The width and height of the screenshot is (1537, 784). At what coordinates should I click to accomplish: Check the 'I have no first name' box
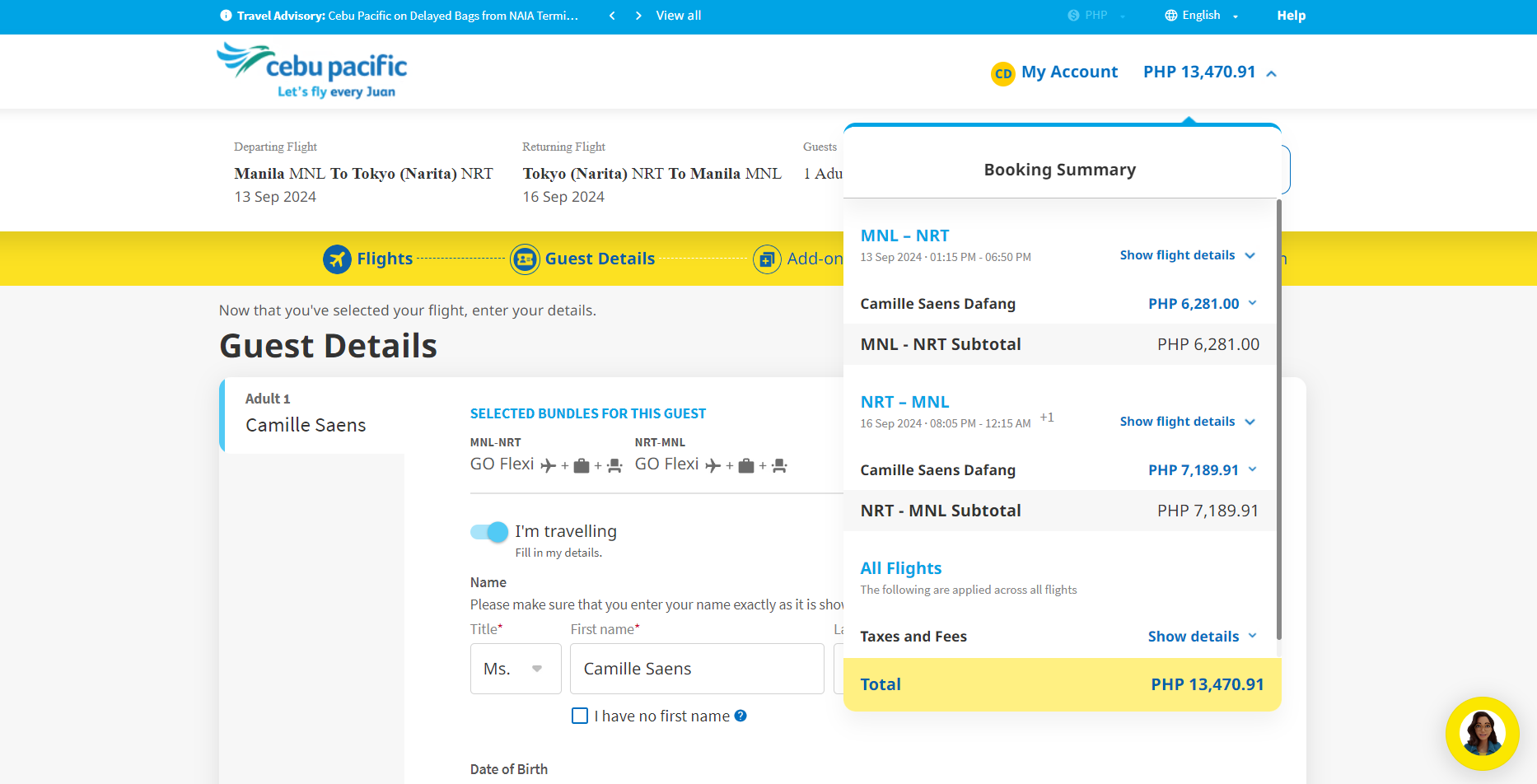coord(580,716)
